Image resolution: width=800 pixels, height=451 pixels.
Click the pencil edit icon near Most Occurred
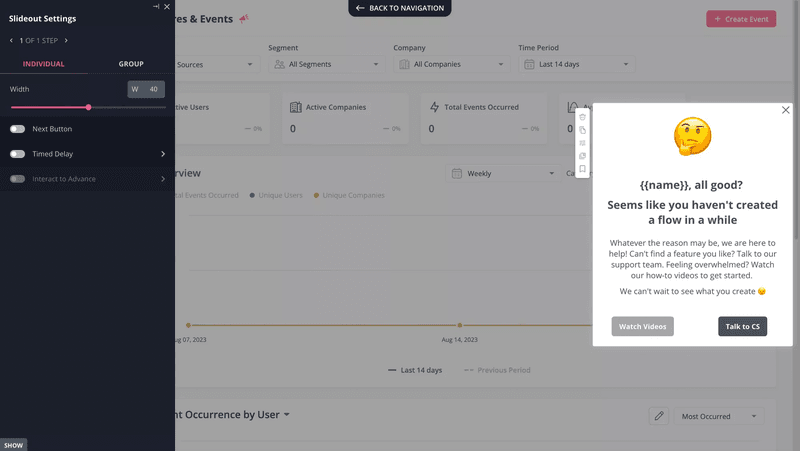pyautogui.click(x=659, y=416)
